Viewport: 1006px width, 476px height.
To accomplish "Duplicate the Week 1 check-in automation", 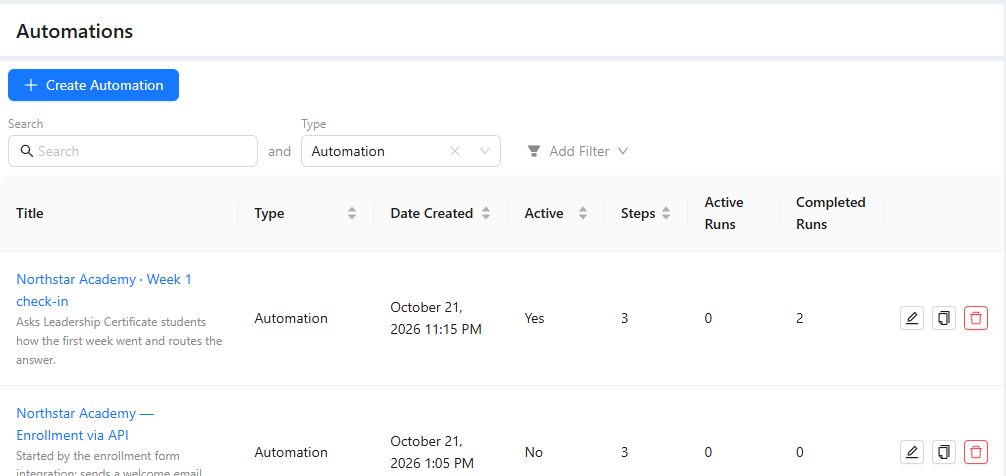I will click(x=944, y=318).
